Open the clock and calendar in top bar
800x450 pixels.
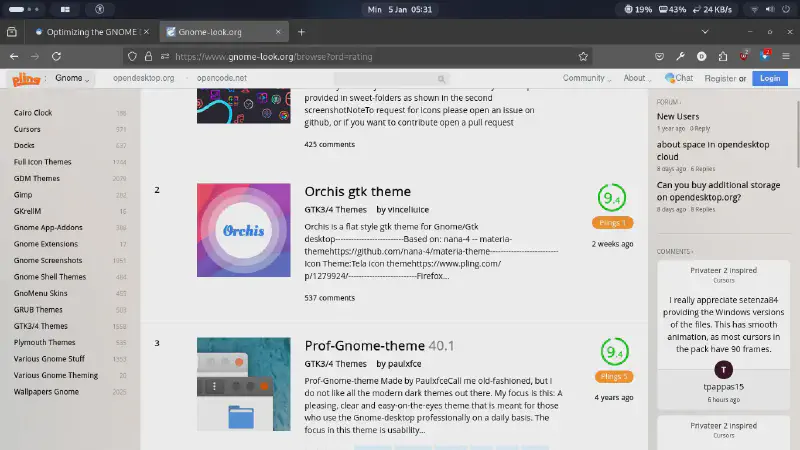click(x=399, y=9)
